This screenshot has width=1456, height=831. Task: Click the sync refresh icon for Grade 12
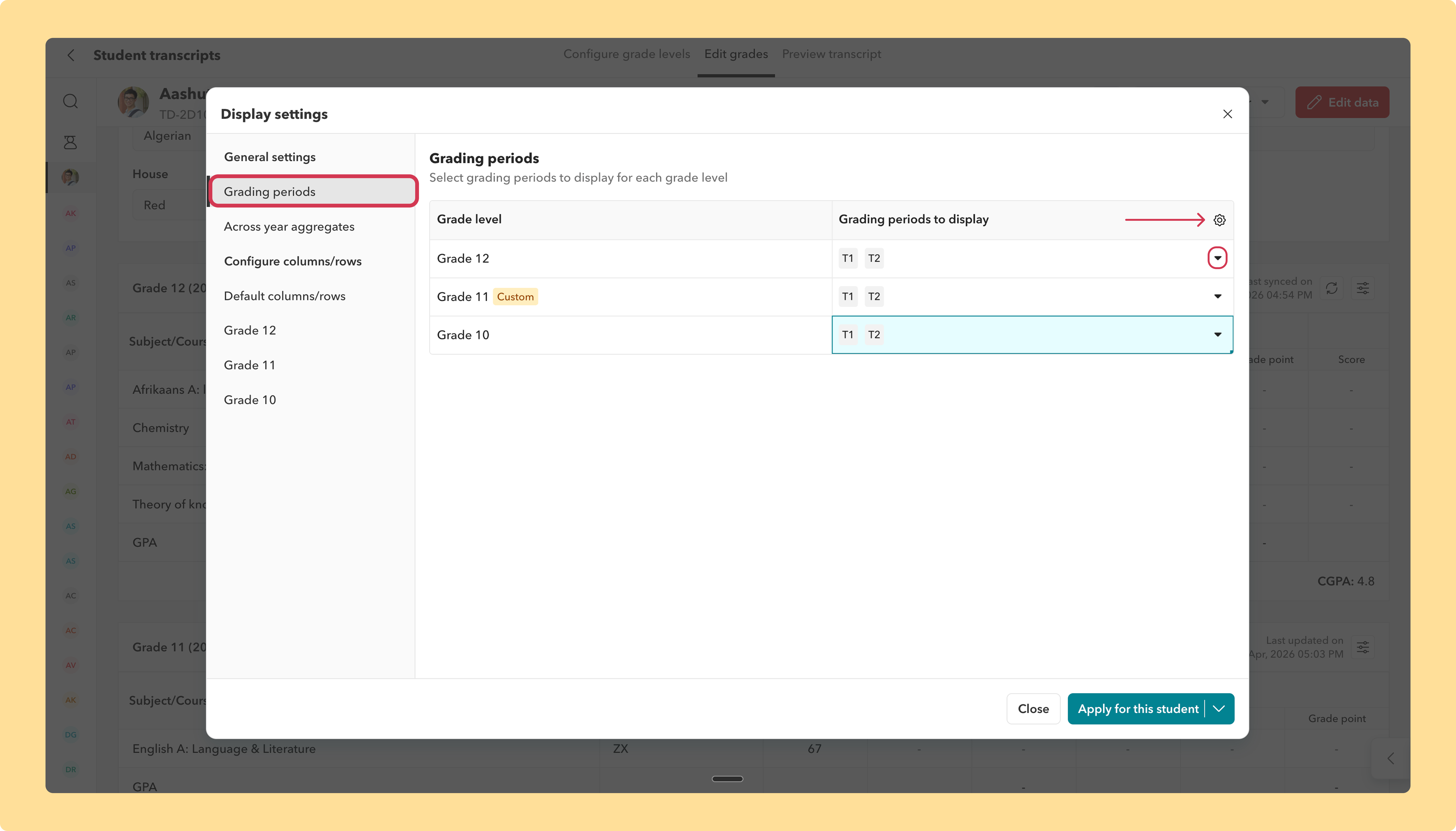(x=1332, y=288)
